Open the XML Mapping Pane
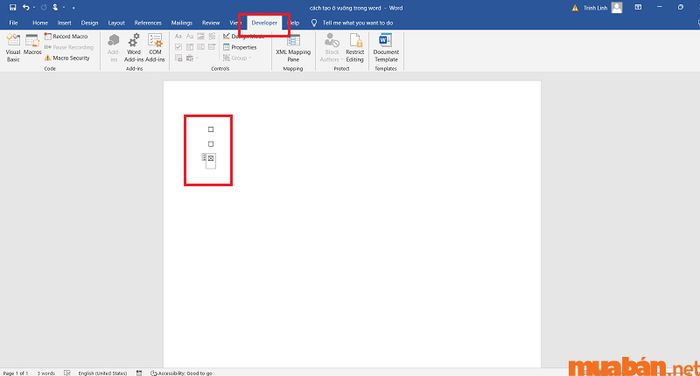 293,48
